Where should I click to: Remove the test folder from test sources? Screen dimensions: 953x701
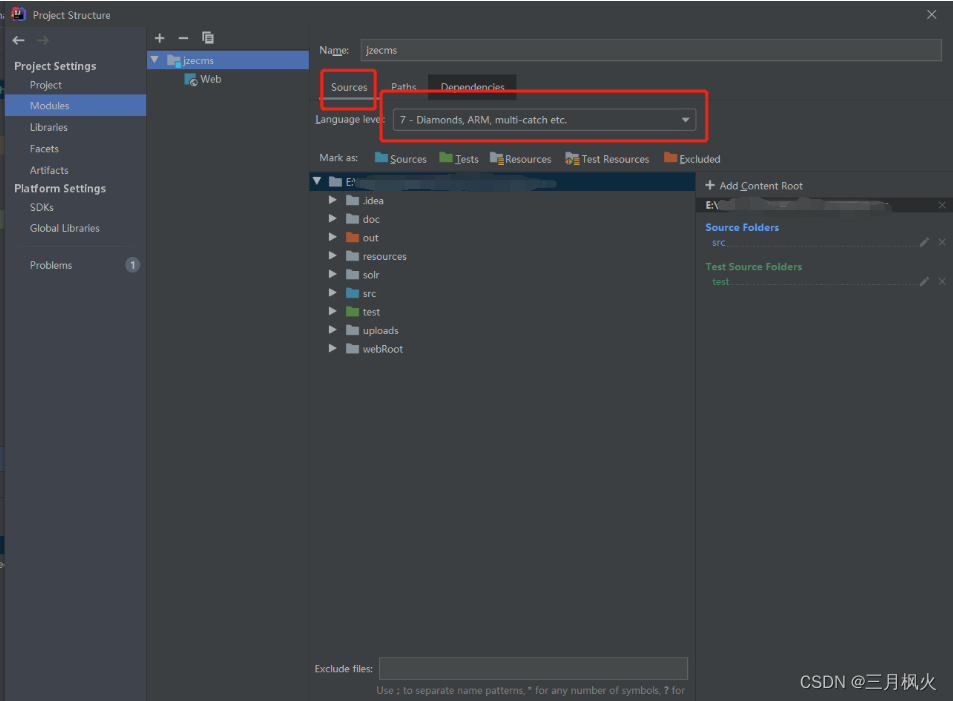(x=942, y=282)
